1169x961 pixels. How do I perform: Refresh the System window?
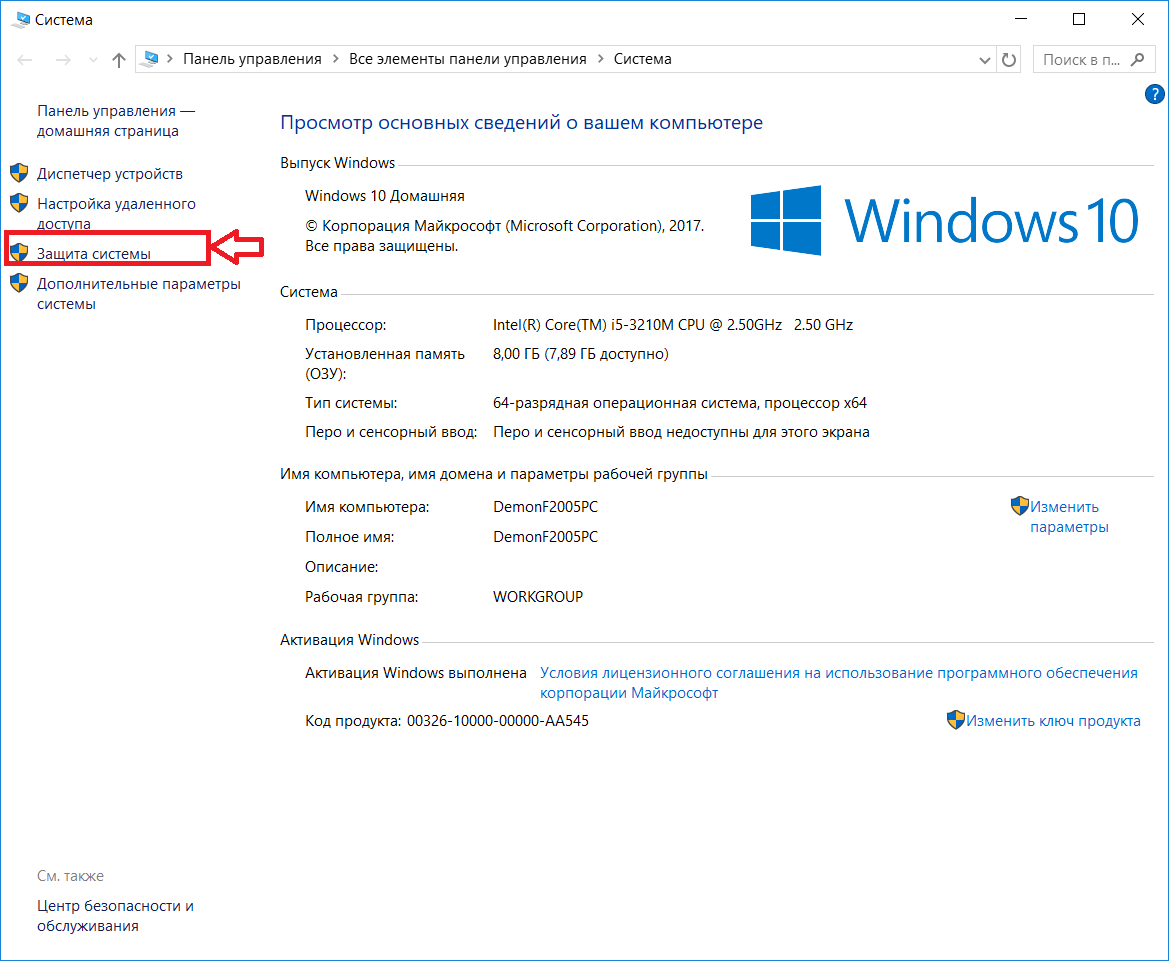coord(1009,60)
